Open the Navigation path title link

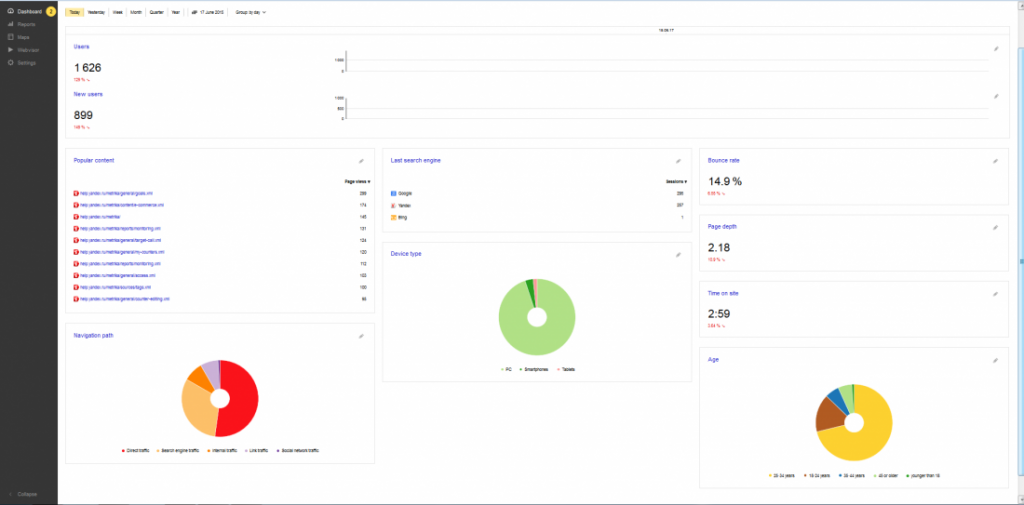[94, 335]
